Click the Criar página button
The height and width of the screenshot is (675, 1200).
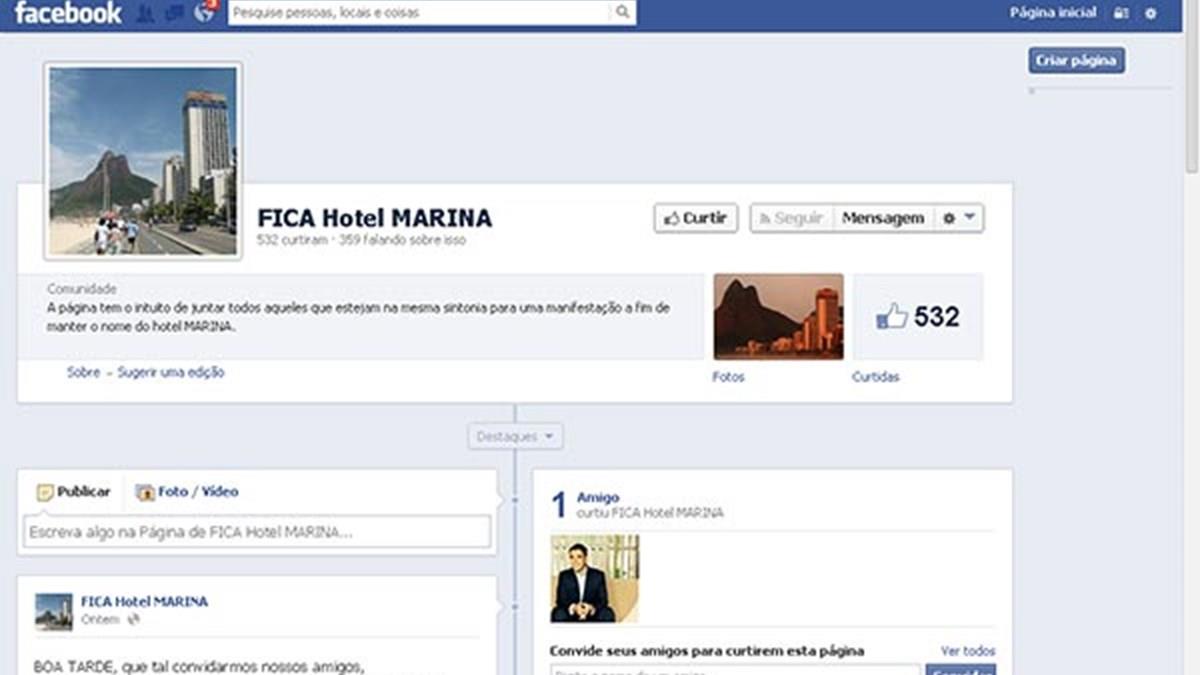pyautogui.click(x=1076, y=61)
